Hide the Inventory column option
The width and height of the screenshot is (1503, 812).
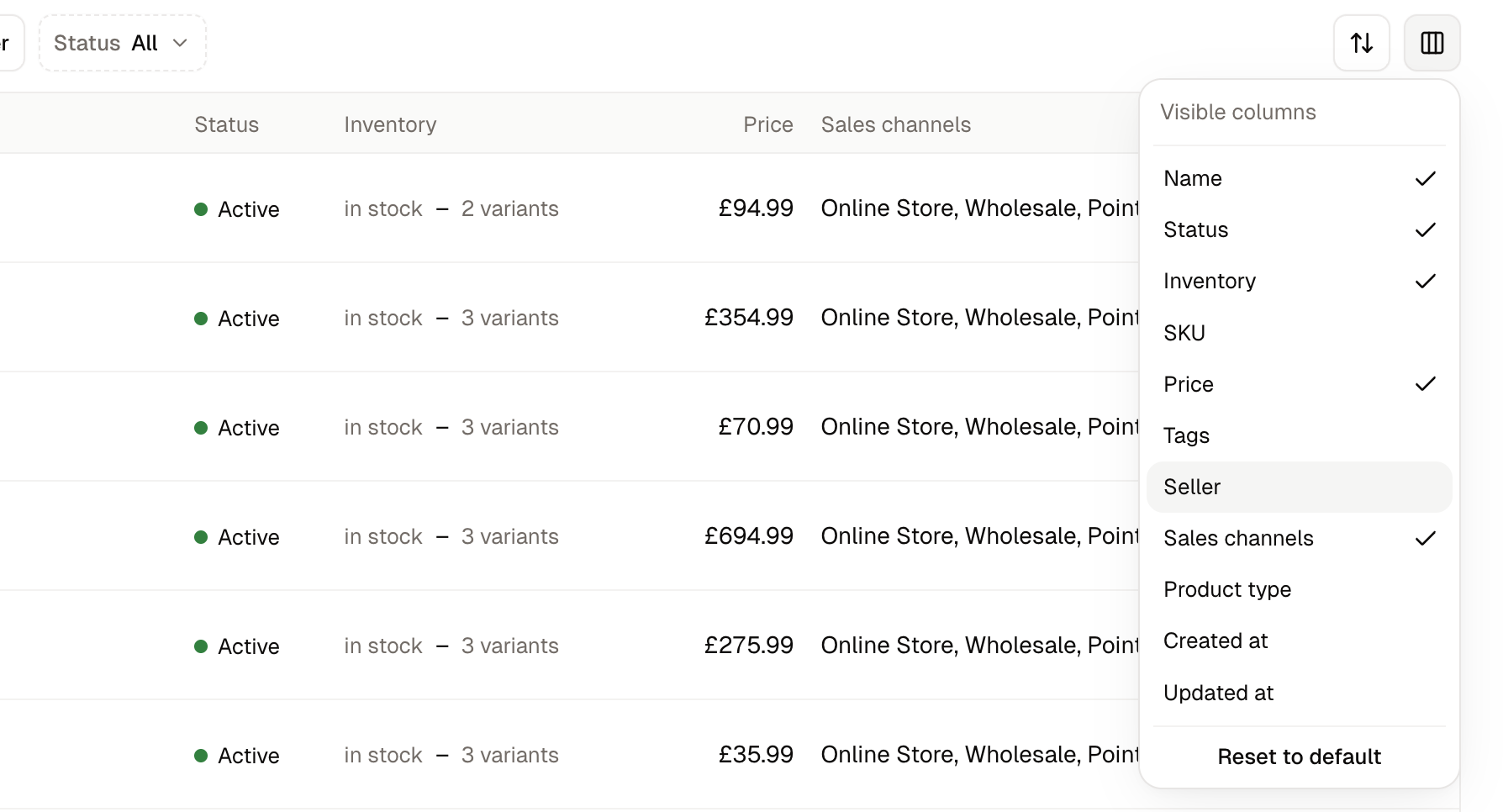coord(1300,281)
